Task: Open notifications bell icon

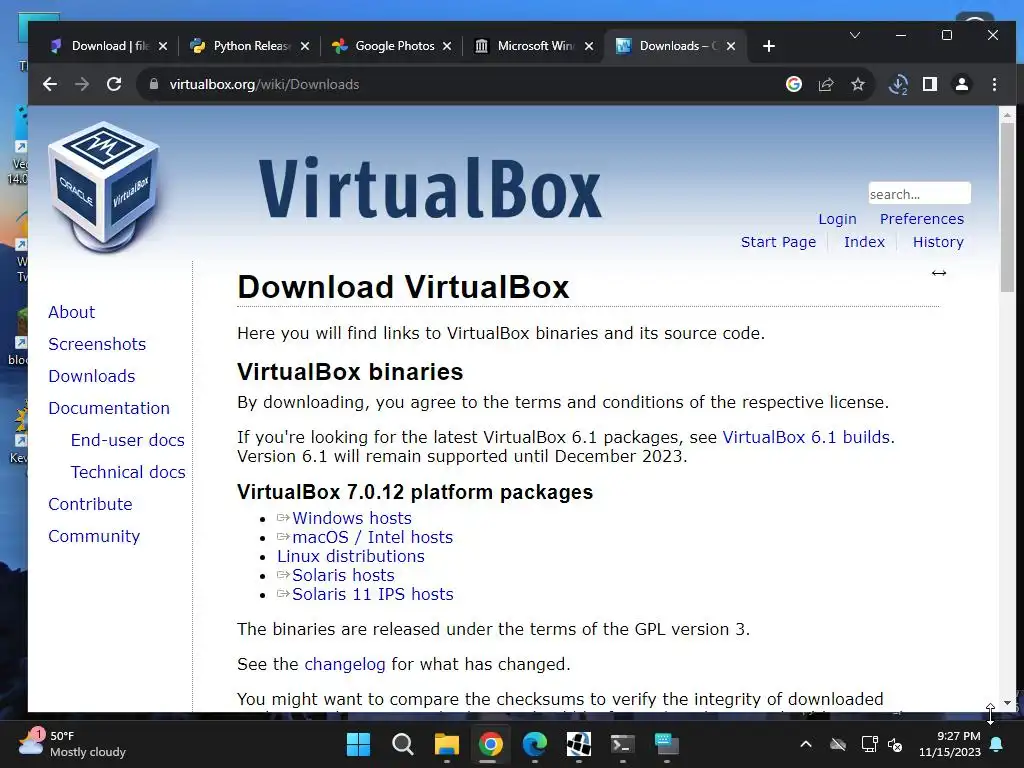Action: pyautogui.click(x=997, y=744)
